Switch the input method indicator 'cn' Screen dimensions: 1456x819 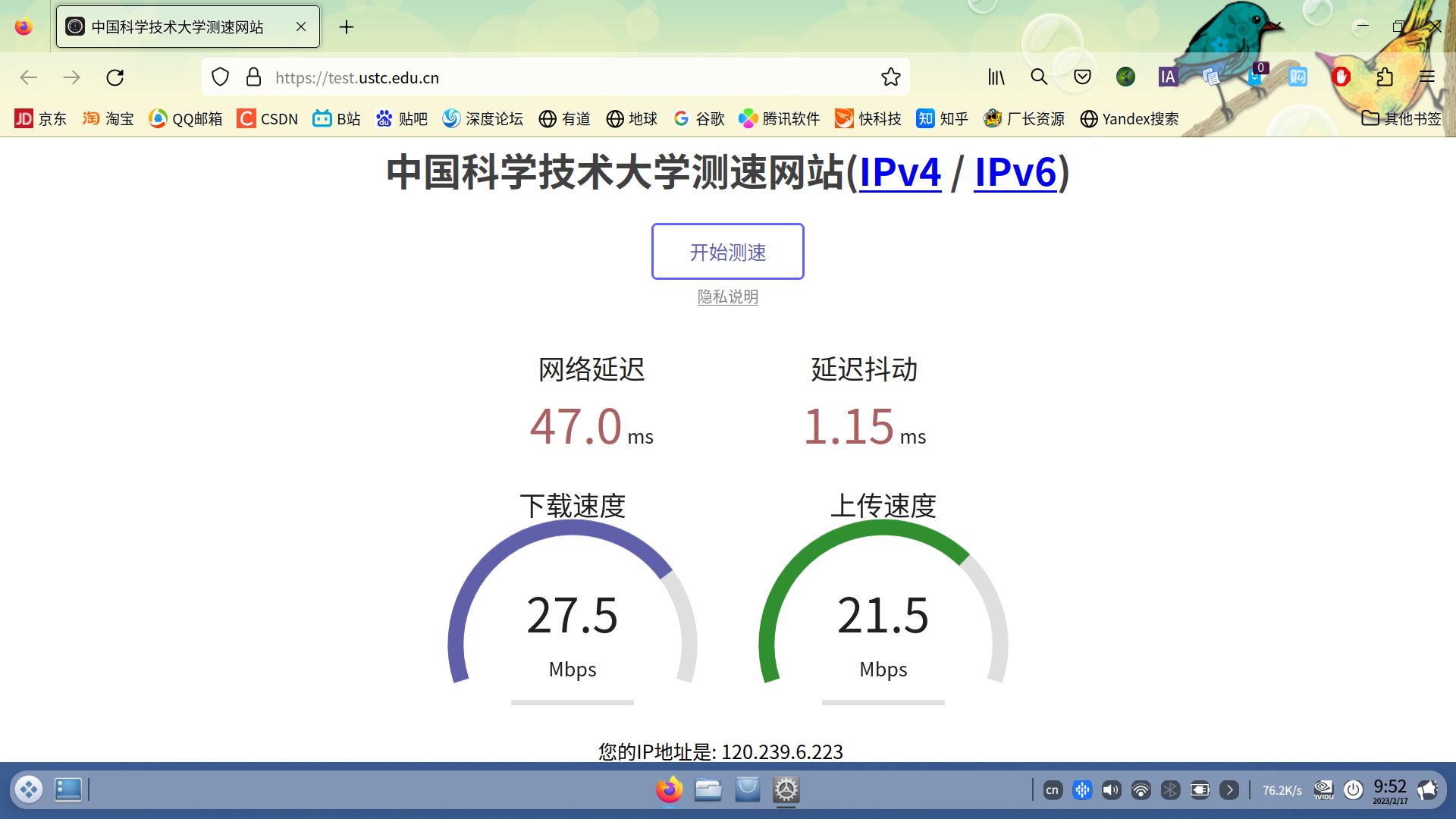click(x=1053, y=789)
